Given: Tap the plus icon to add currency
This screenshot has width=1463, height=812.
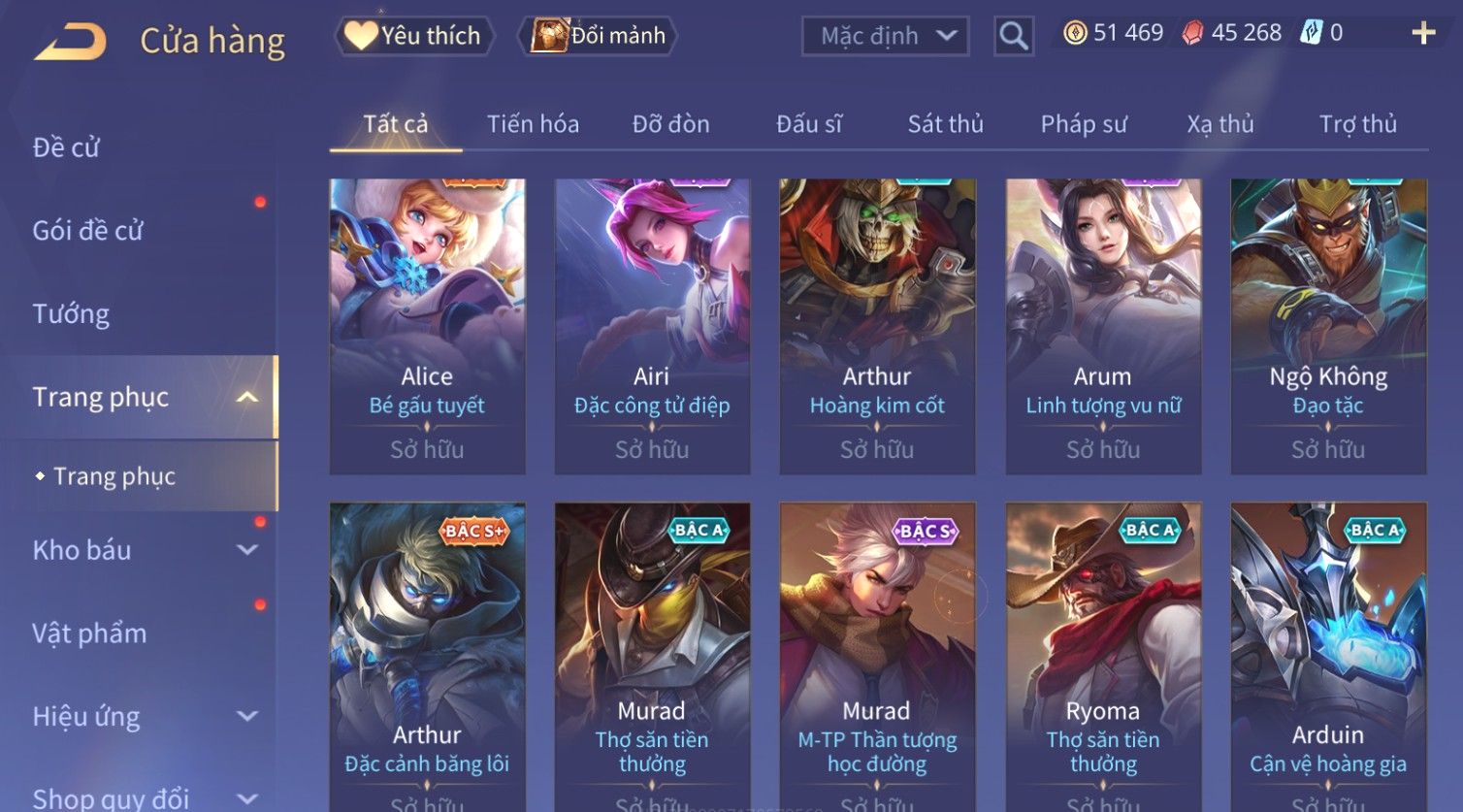Looking at the screenshot, I should (1423, 34).
